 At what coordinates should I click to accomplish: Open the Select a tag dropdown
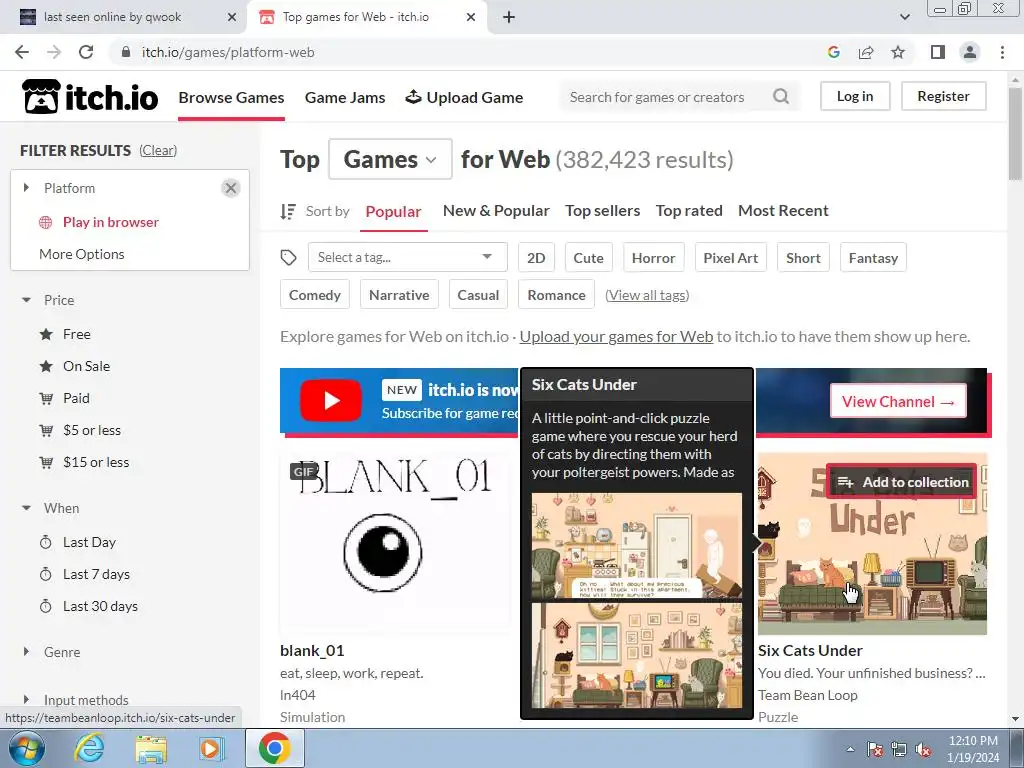(x=408, y=257)
